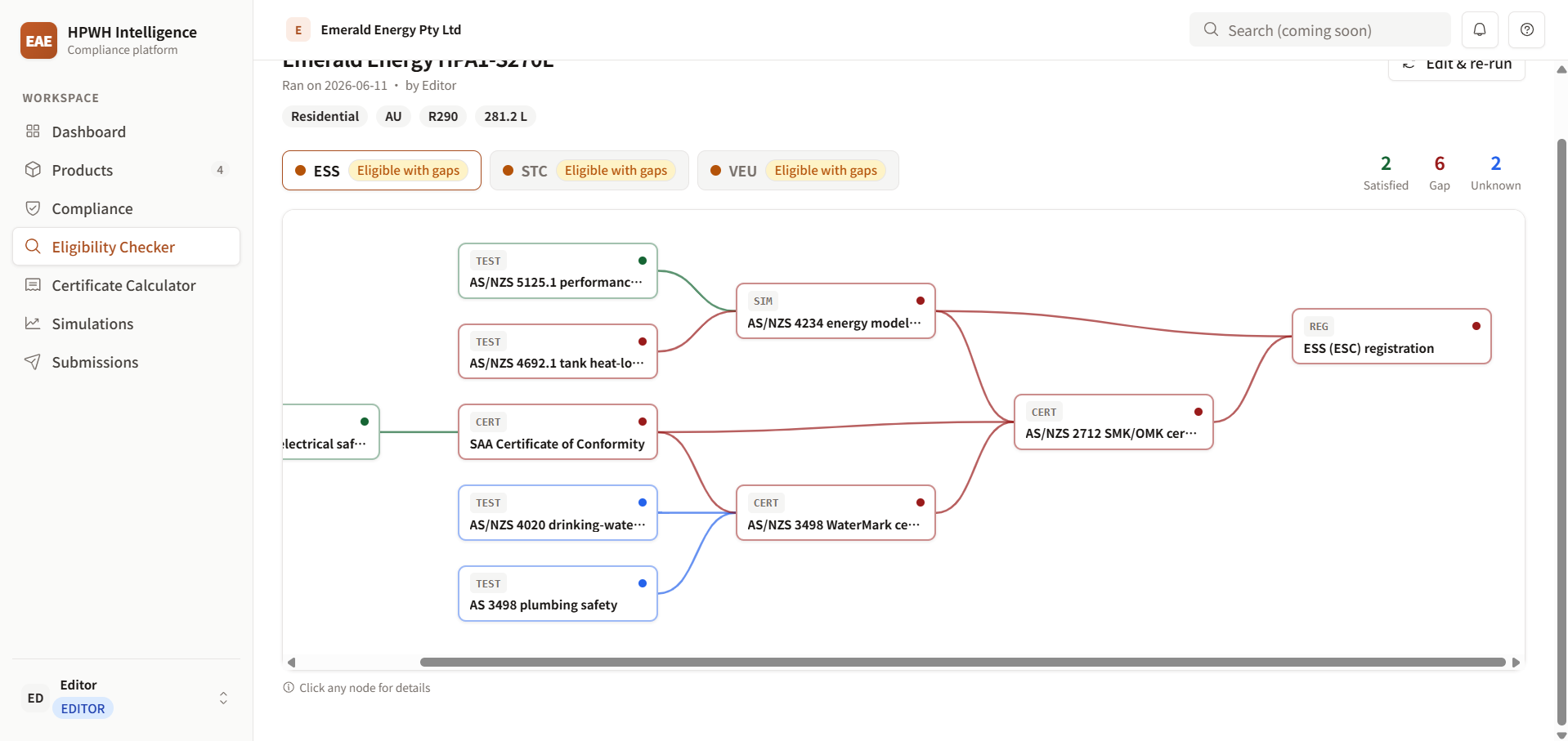Click the VEU tab's Eligible with gaps badge
This screenshot has height=741, width=1568.
click(826, 170)
